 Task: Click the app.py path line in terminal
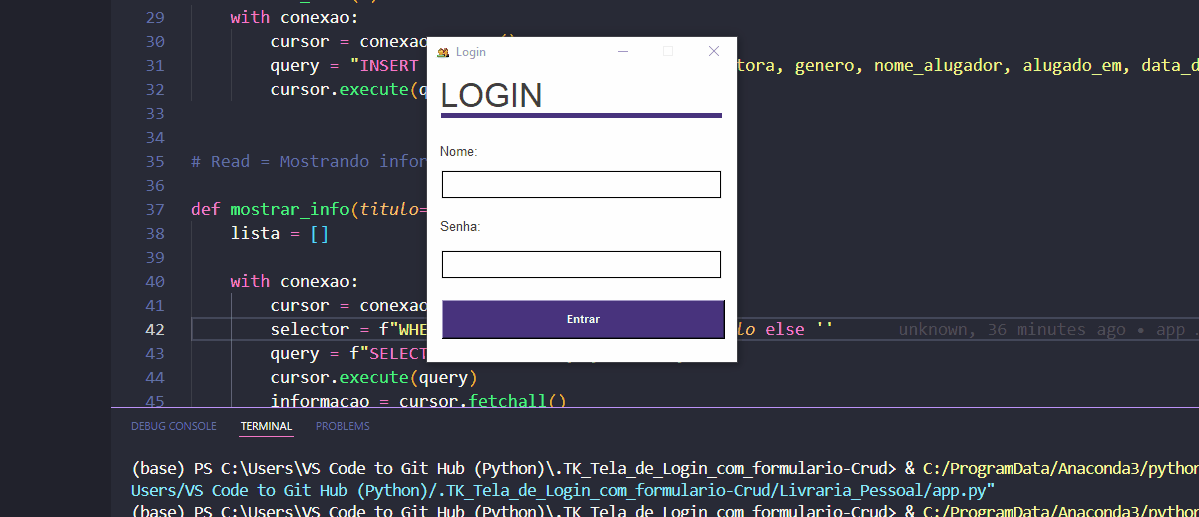point(562,490)
